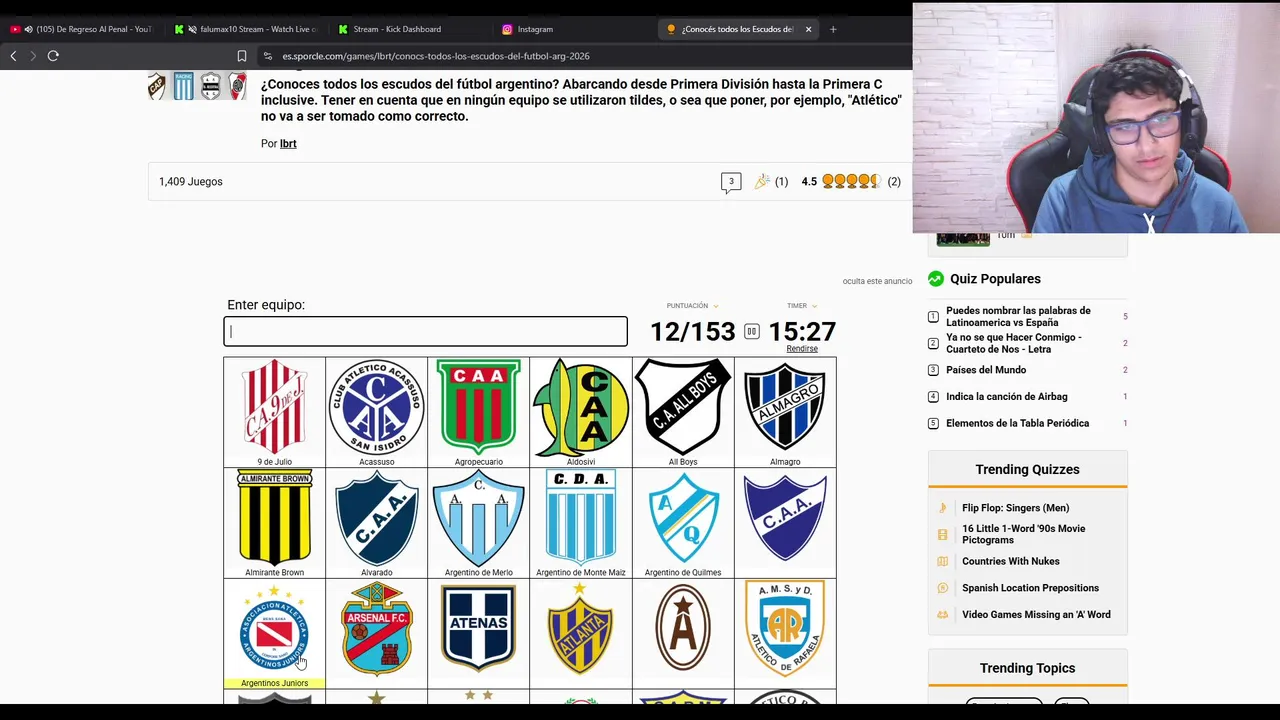Open quiz Indica la canción de Airbag
Image resolution: width=1280 pixels, height=720 pixels.
click(x=1006, y=397)
